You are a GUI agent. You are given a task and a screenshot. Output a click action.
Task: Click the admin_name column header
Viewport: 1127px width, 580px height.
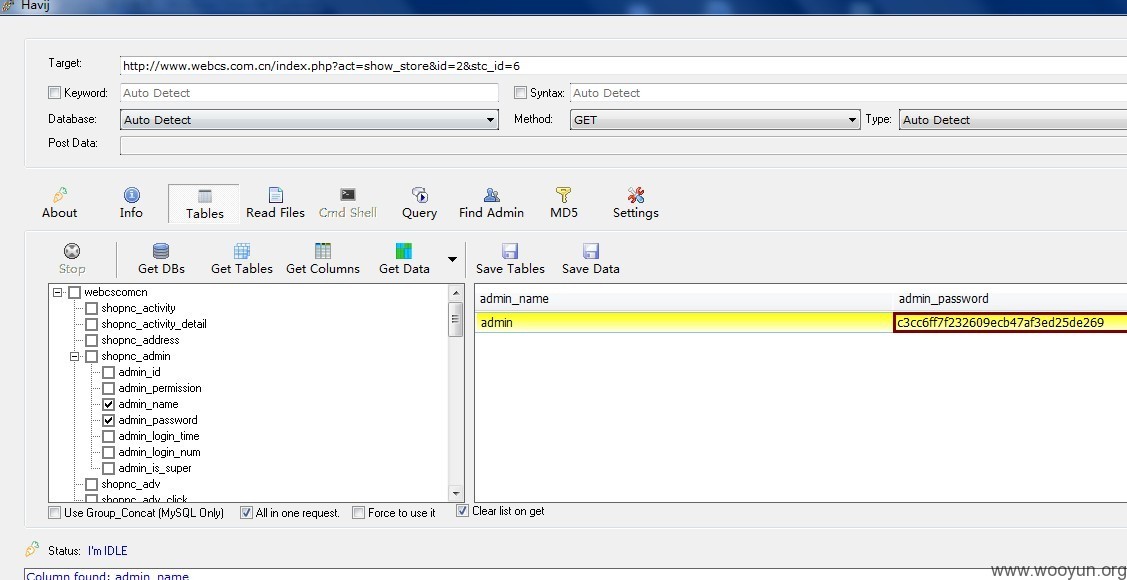pyautogui.click(x=684, y=298)
